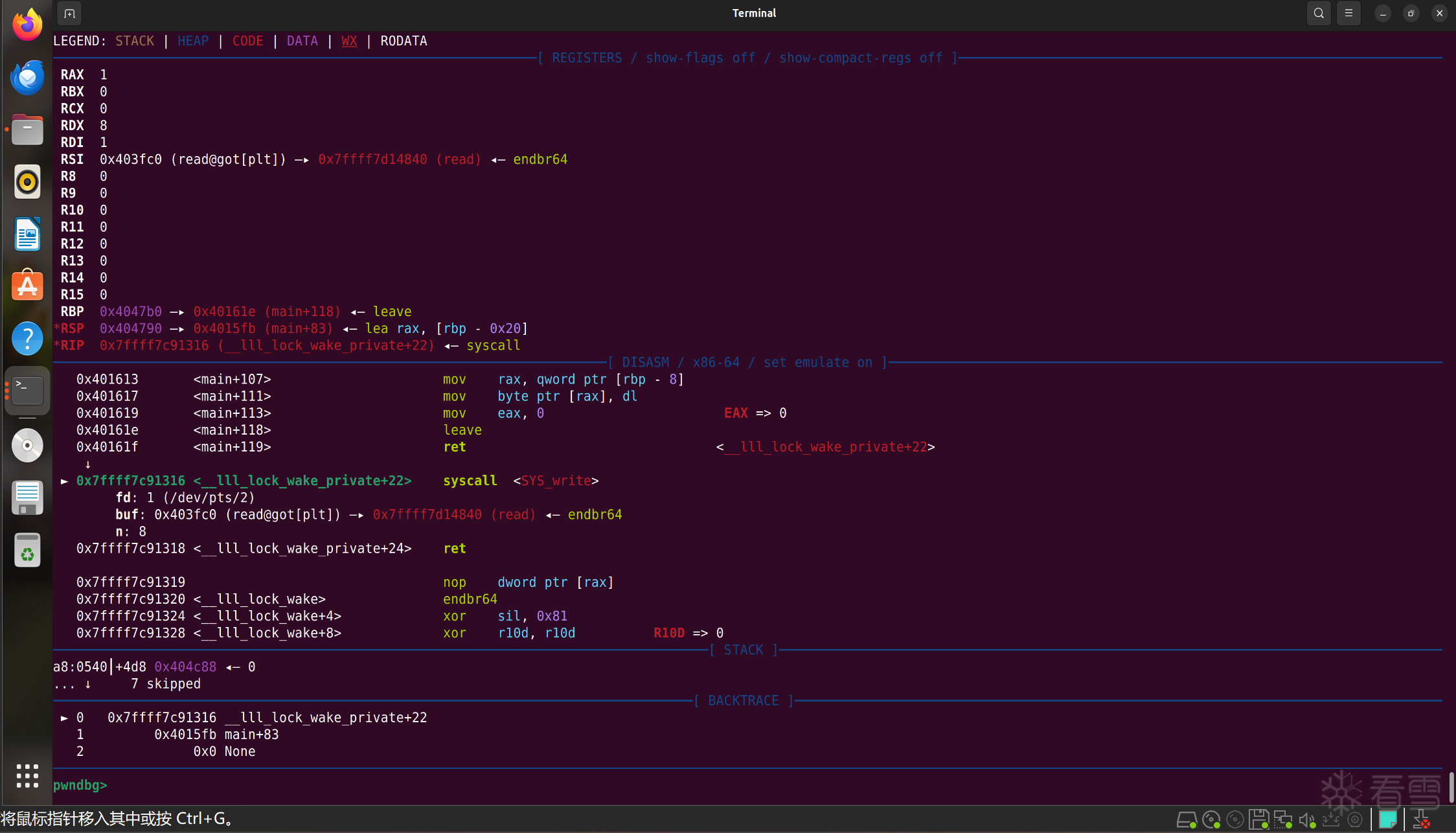Launch Firefox from the dock
The width and height of the screenshot is (1456, 833).
coord(27,26)
